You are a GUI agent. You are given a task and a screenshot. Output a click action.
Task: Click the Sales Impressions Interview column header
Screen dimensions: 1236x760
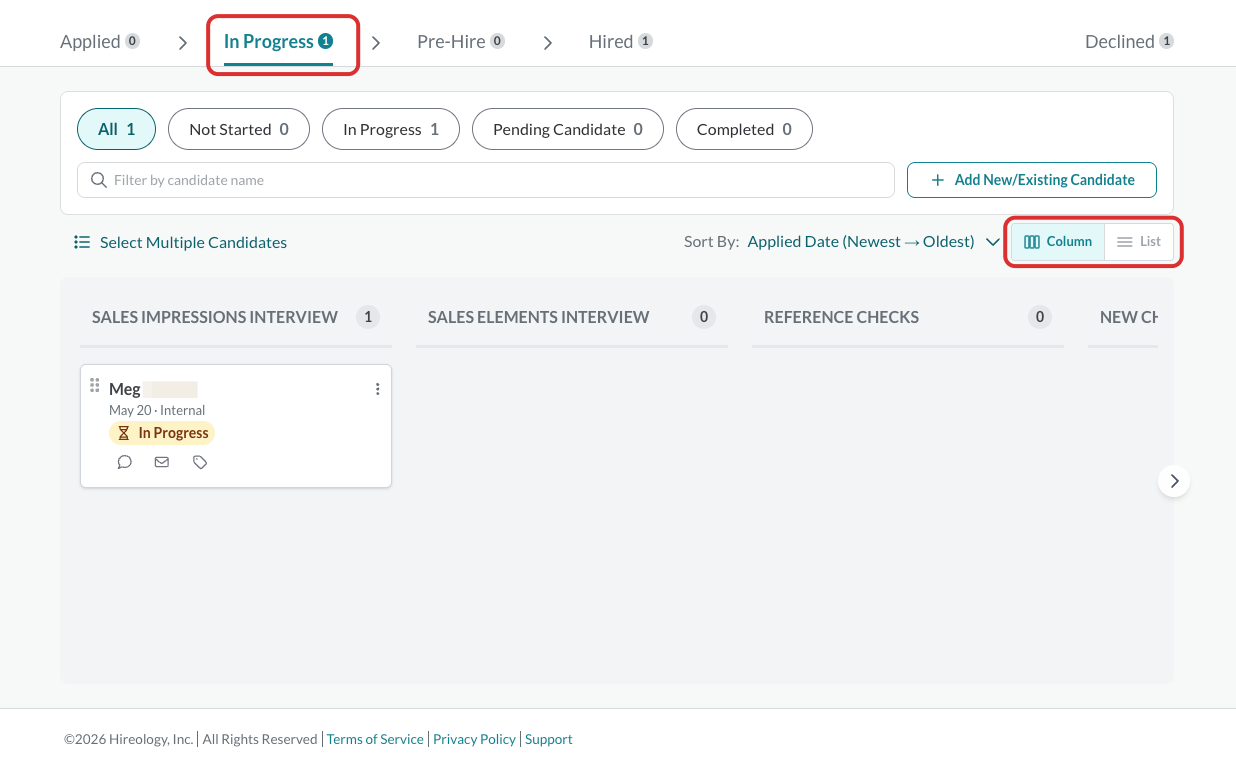coord(215,317)
